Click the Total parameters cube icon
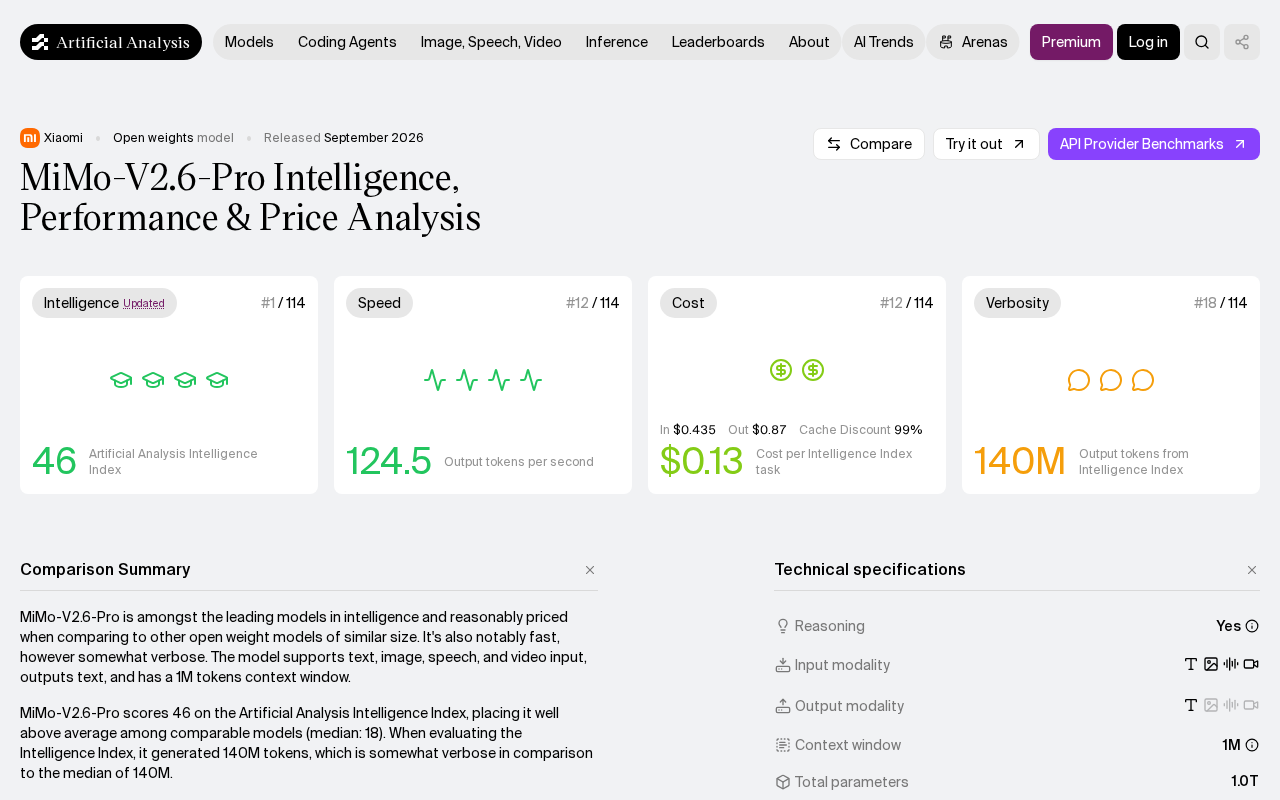The height and width of the screenshot is (800, 1280). pyautogui.click(x=783, y=782)
